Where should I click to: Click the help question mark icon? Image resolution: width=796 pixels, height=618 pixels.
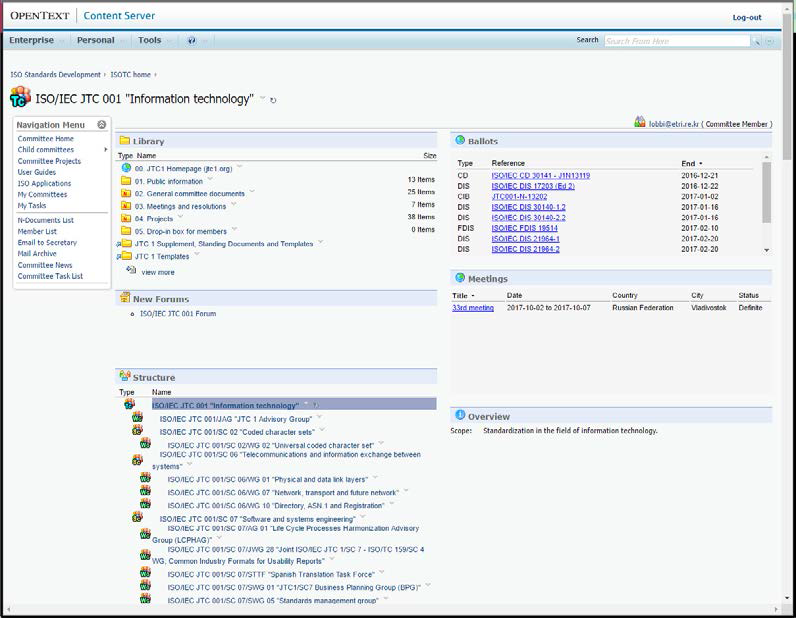(x=191, y=41)
